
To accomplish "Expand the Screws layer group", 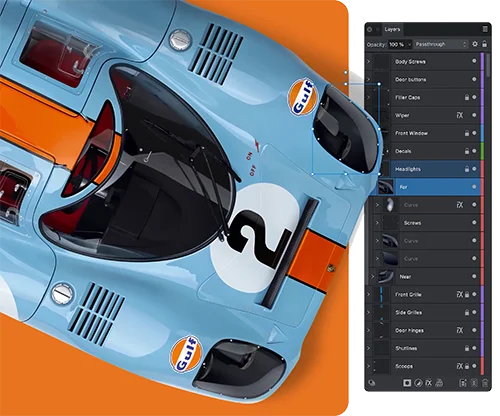I will (377, 223).
